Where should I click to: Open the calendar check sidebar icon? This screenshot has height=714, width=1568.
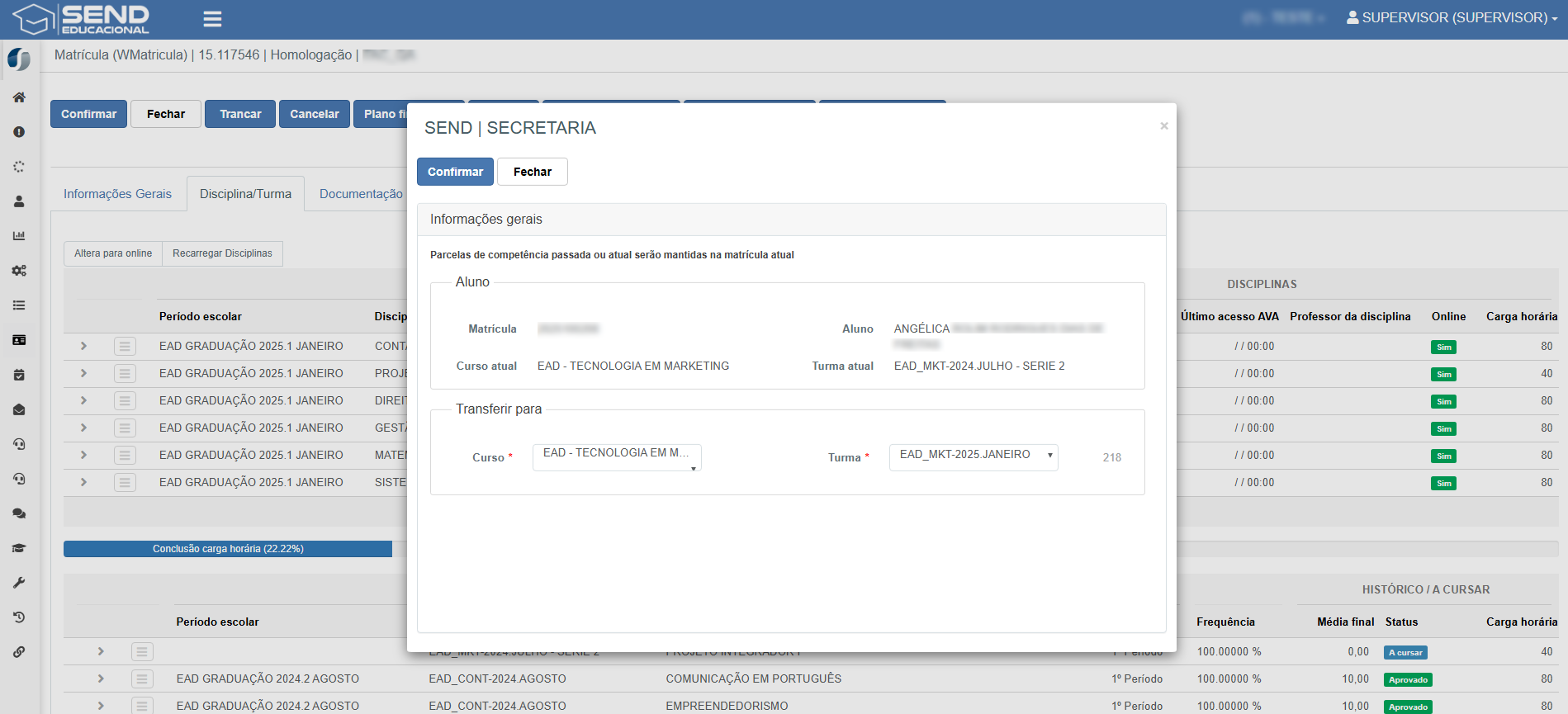(x=19, y=375)
